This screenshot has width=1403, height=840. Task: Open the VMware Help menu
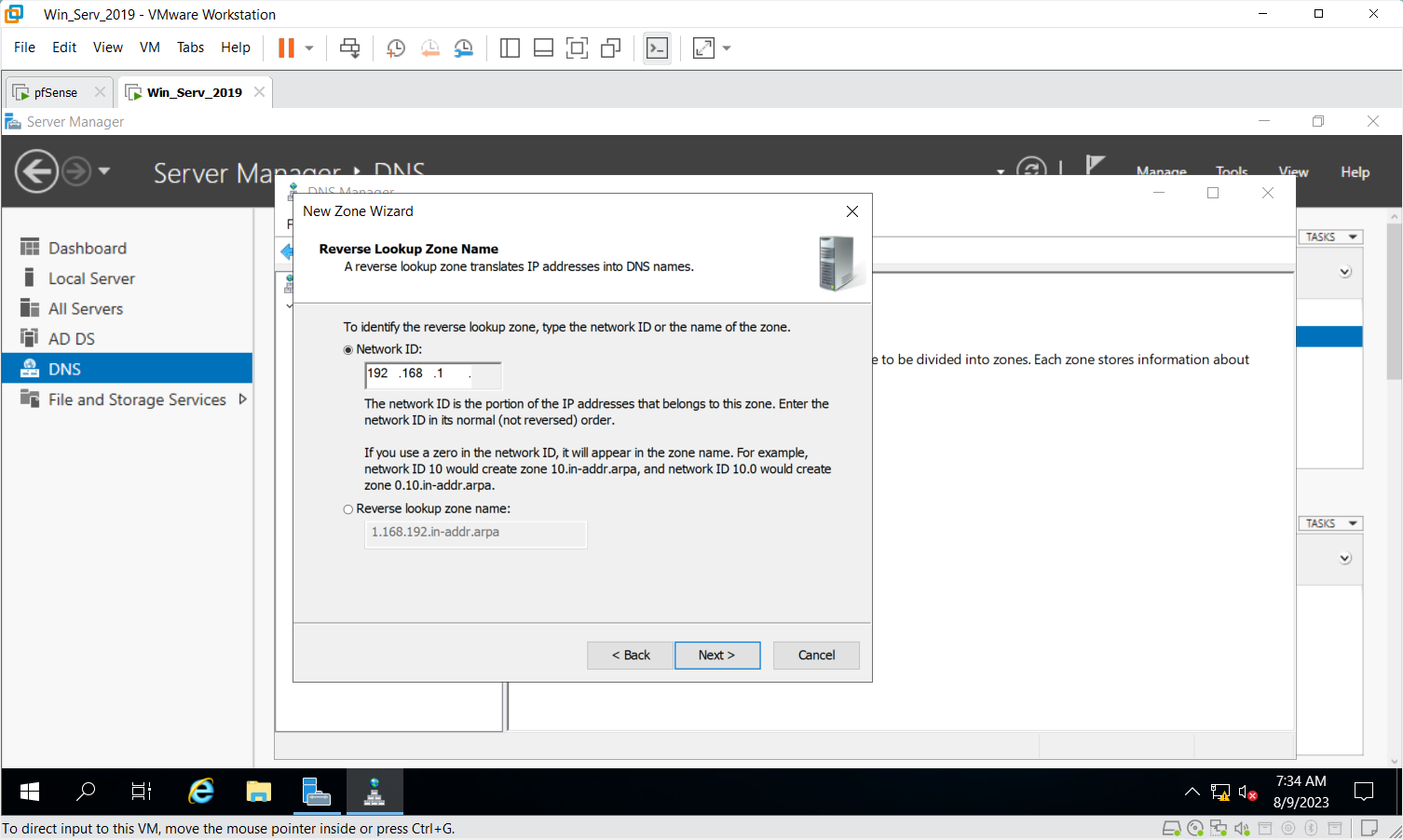(236, 47)
